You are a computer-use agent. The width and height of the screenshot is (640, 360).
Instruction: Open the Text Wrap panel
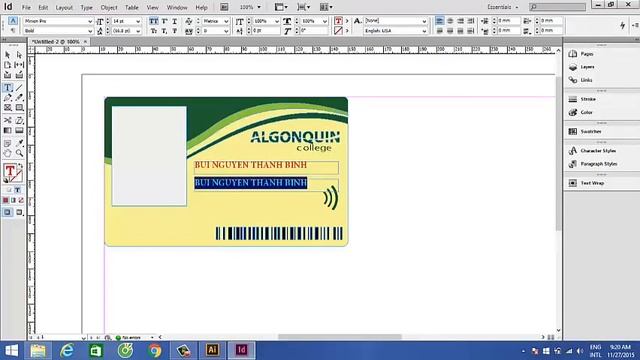(592, 183)
